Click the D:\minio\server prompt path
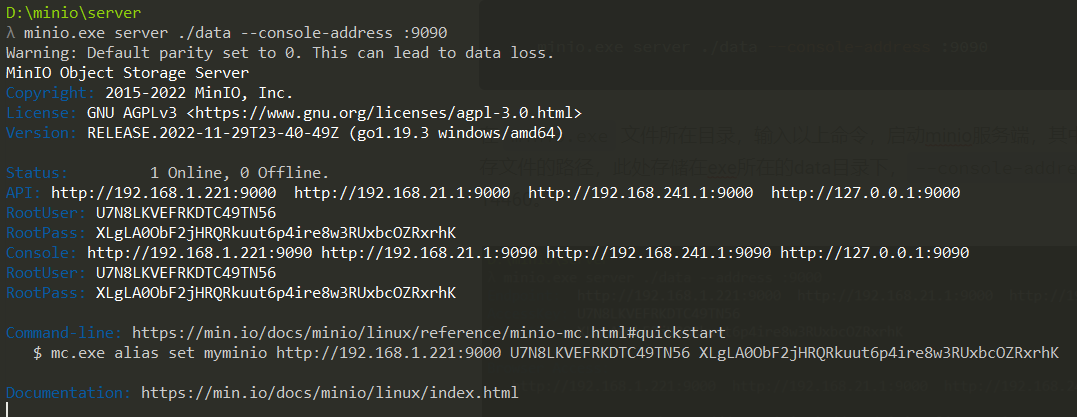1077x417 pixels. click(x=73, y=13)
